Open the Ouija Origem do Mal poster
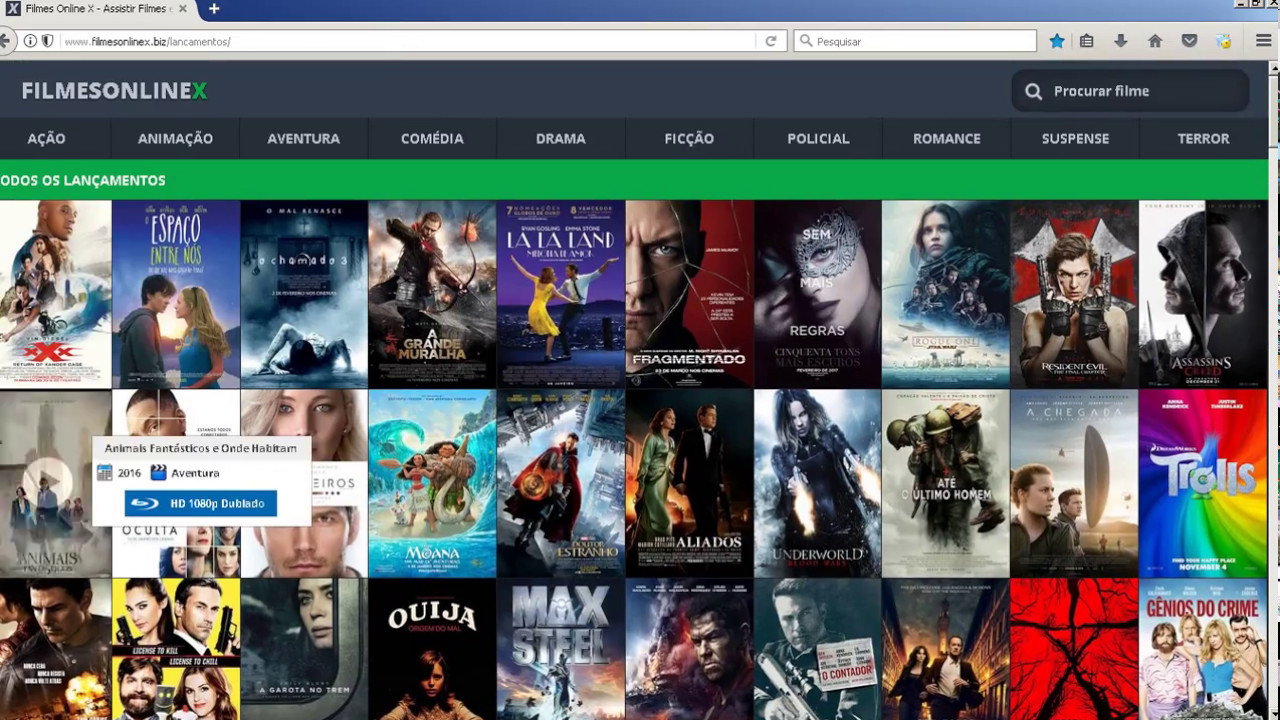The width and height of the screenshot is (1280, 720). point(432,649)
